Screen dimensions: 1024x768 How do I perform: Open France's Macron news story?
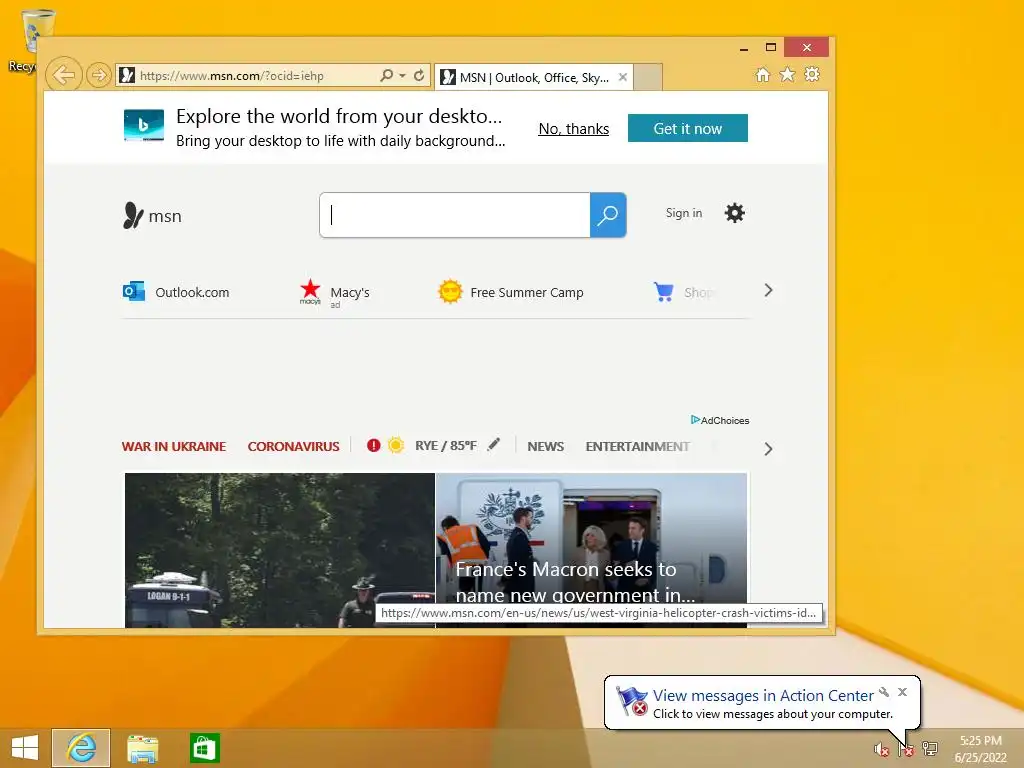click(592, 550)
